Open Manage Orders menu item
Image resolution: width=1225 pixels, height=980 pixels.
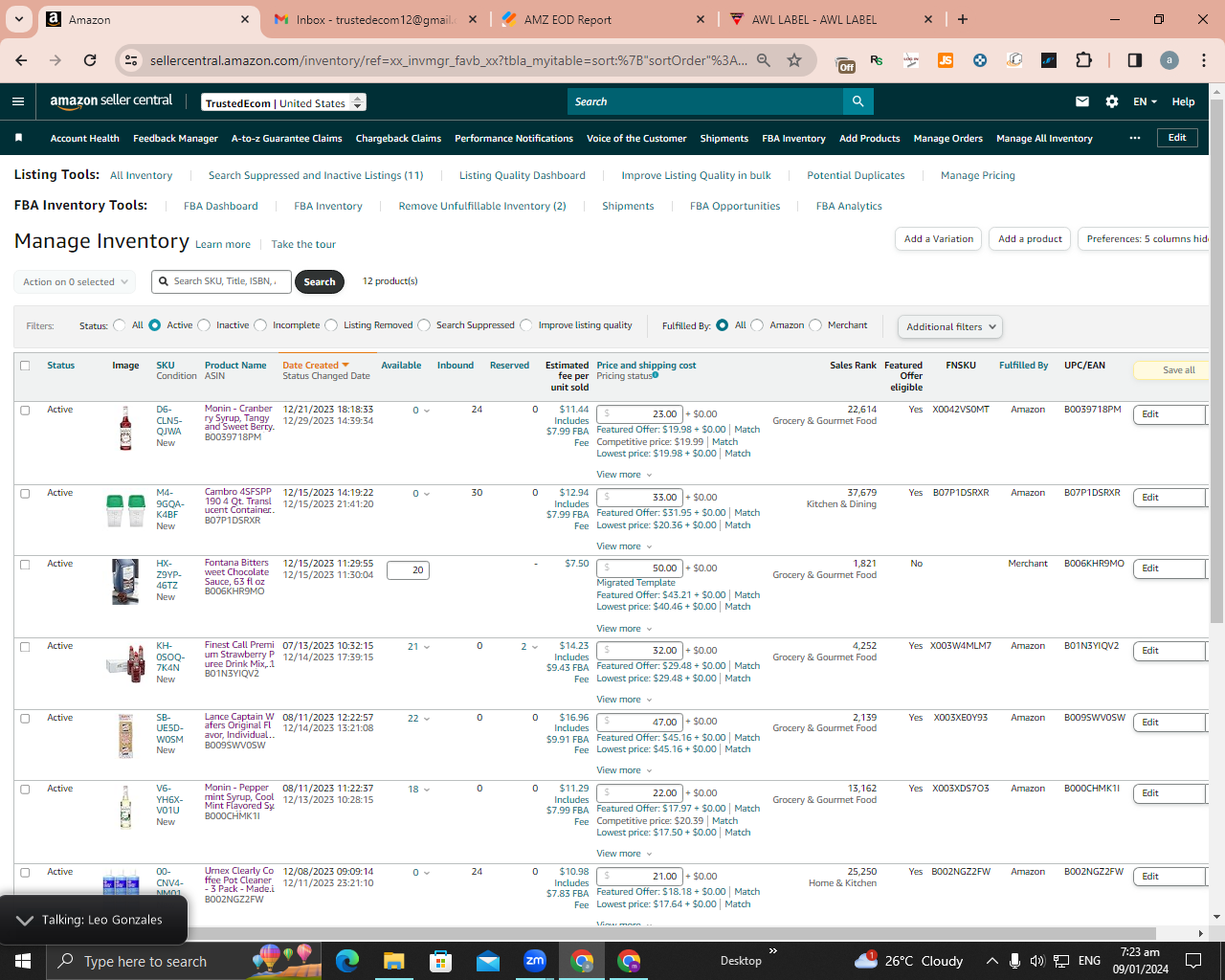(947, 138)
